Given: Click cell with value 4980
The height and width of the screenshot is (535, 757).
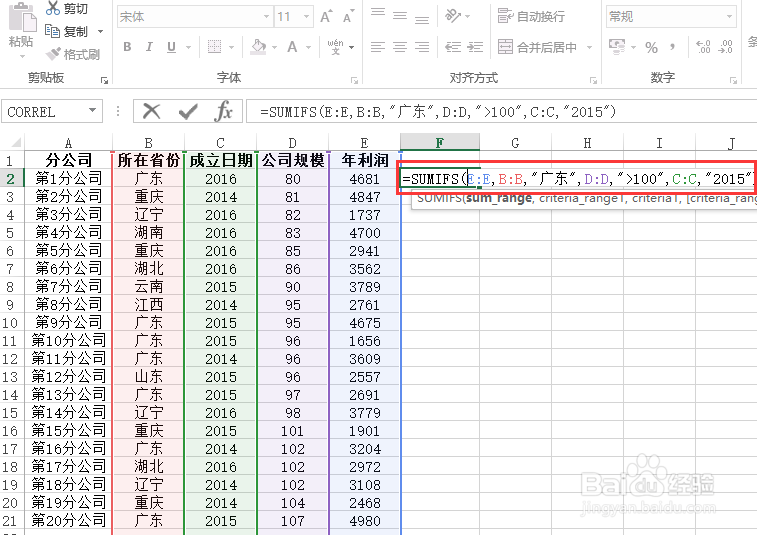Looking at the screenshot, I should click(364, 521).
